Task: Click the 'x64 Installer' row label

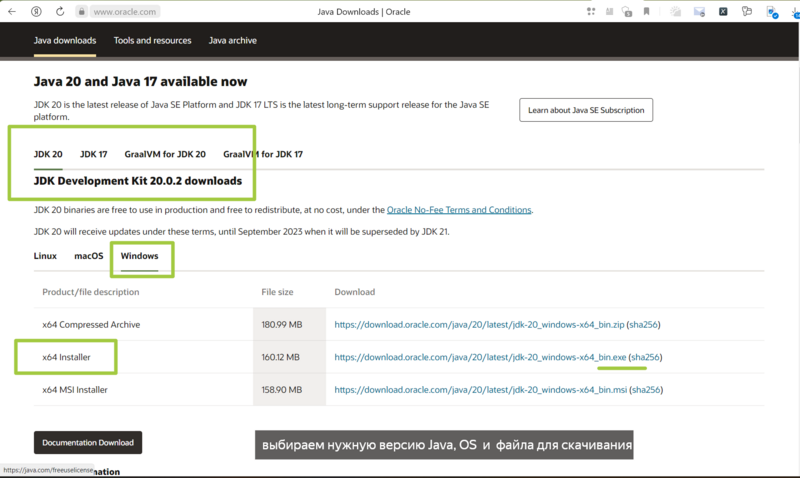Action: point(66,357)
